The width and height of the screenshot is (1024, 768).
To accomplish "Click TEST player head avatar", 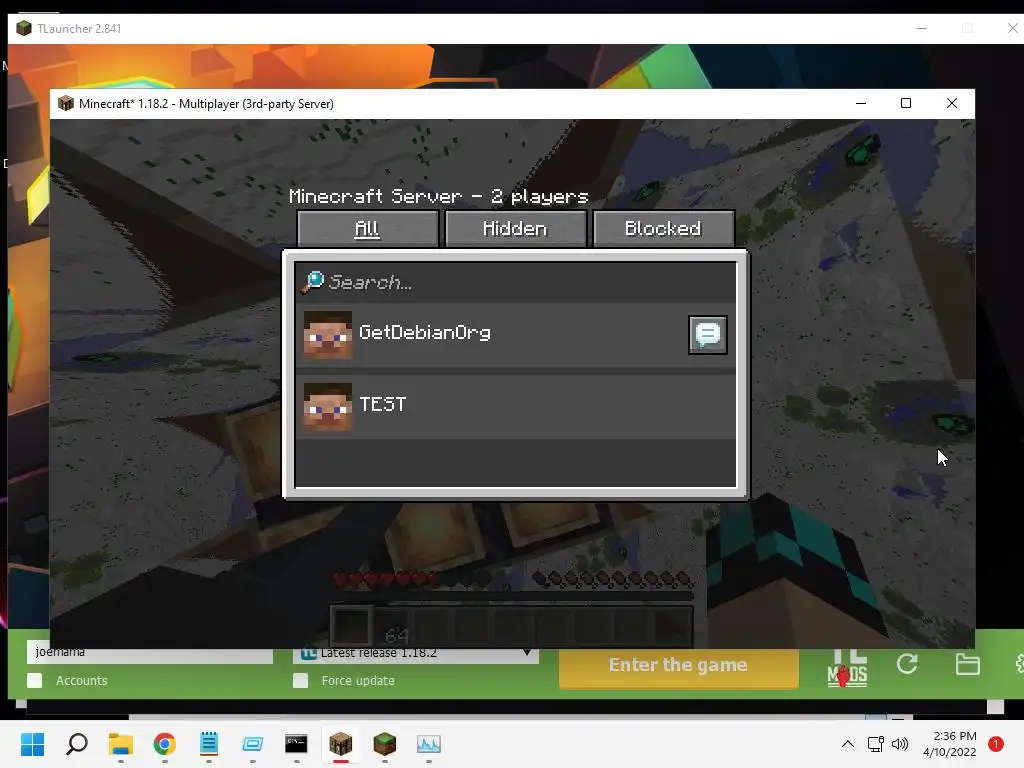I will tap(328, 406).
